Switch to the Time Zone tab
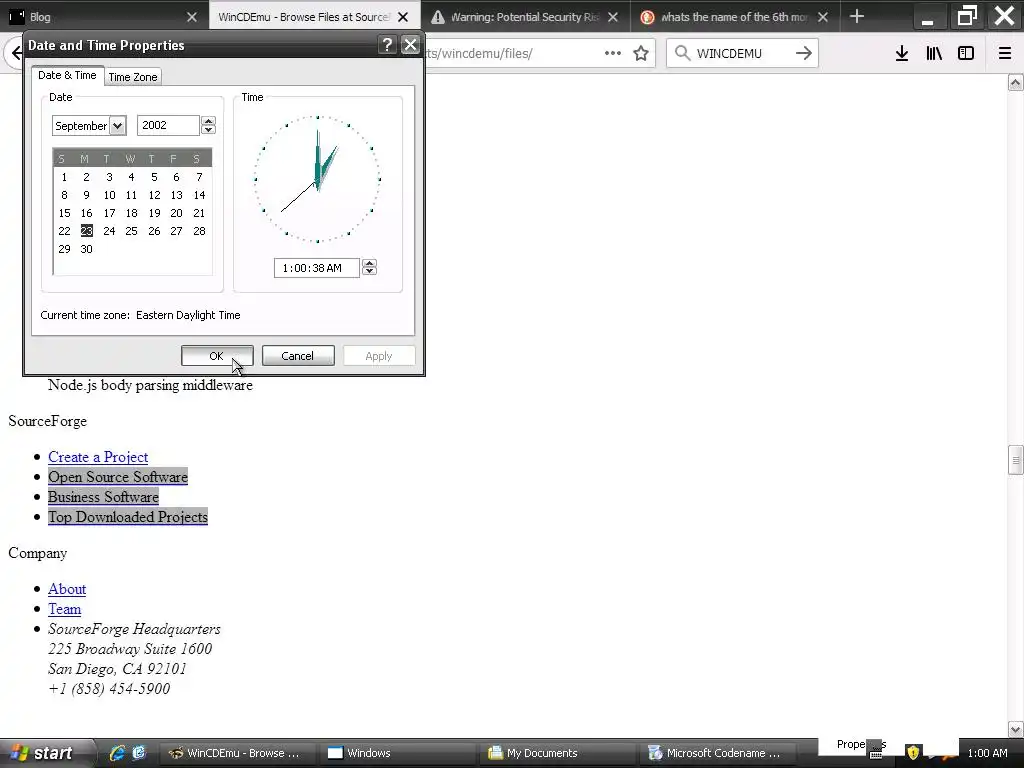 coord(133,77)
